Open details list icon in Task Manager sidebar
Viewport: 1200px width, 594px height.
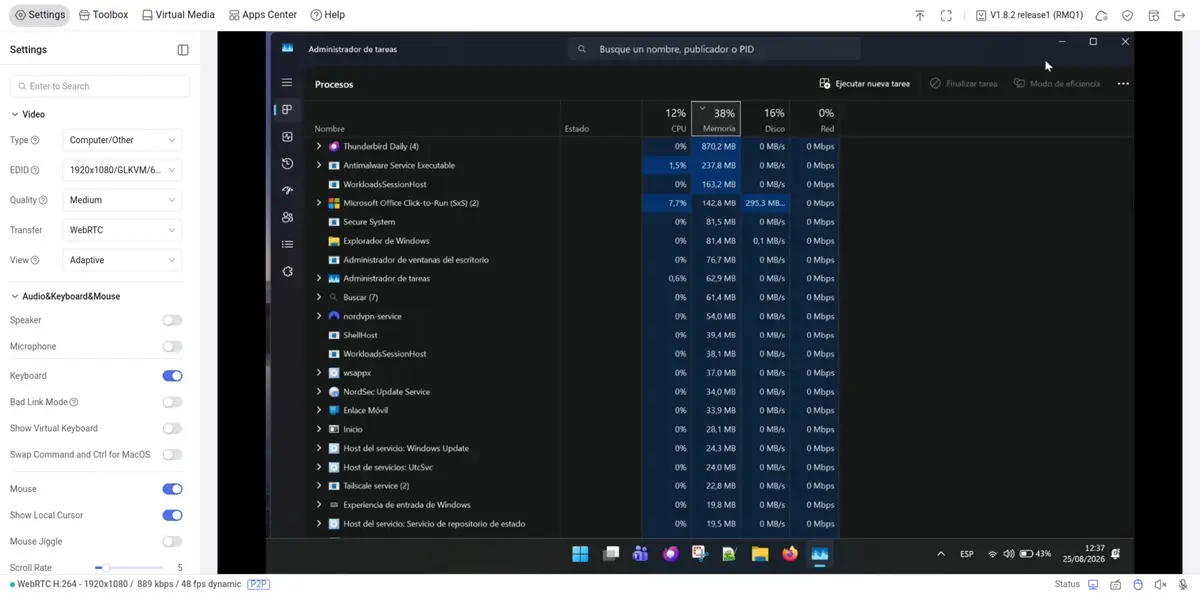coord(287,244)
